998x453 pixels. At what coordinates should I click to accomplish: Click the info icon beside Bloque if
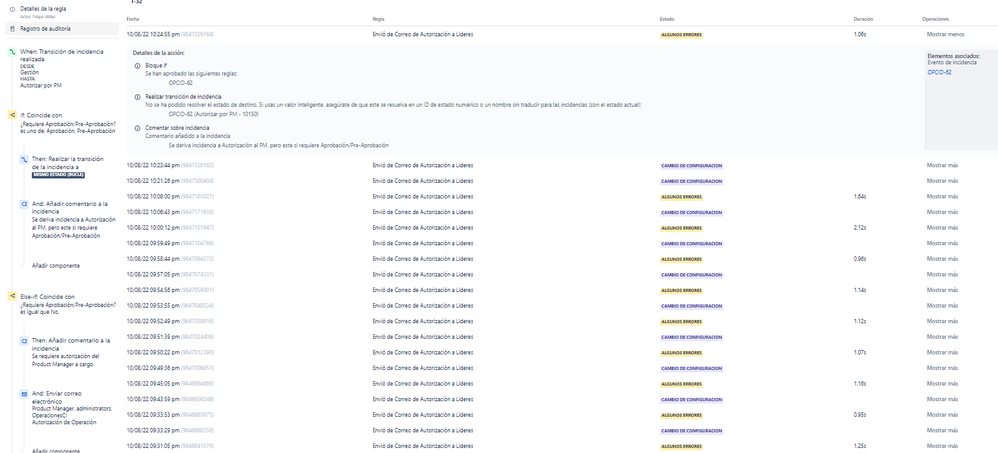[x=137, y=66]
